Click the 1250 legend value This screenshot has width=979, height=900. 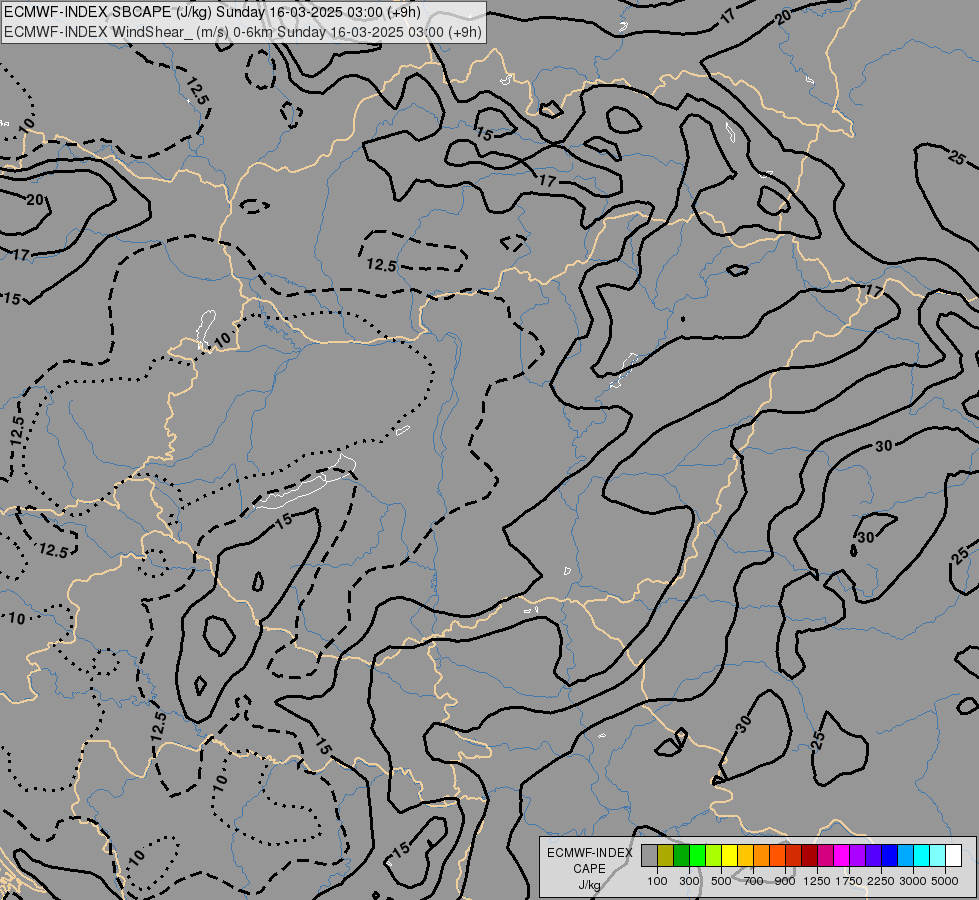[x=817, y=881]
